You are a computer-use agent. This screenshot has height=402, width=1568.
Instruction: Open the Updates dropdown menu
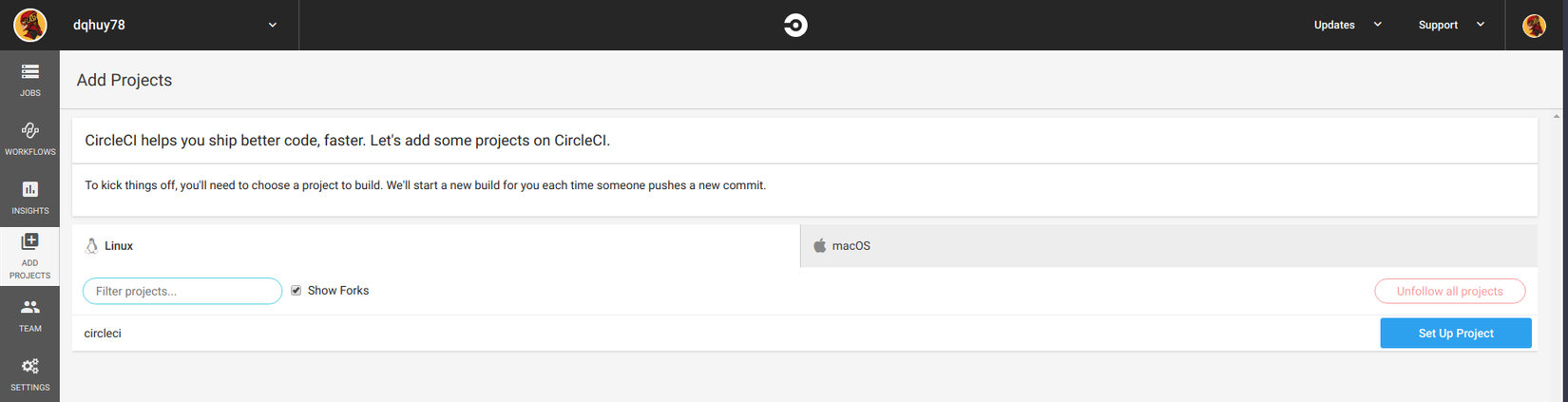coord(1347,25)
